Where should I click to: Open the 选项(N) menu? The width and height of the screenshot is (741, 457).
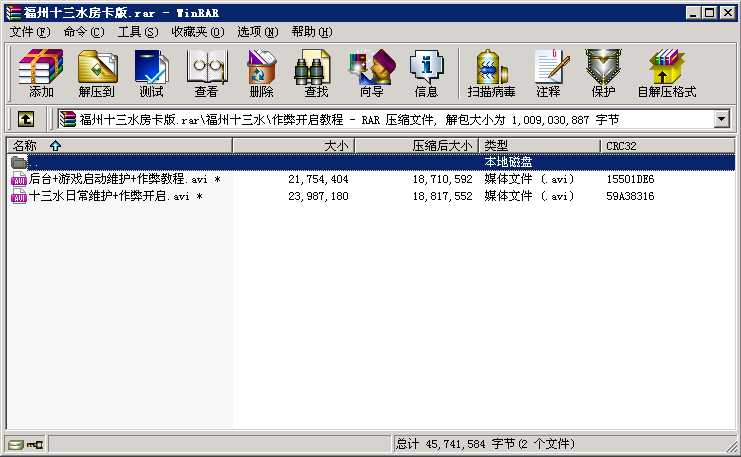point(258,32)
